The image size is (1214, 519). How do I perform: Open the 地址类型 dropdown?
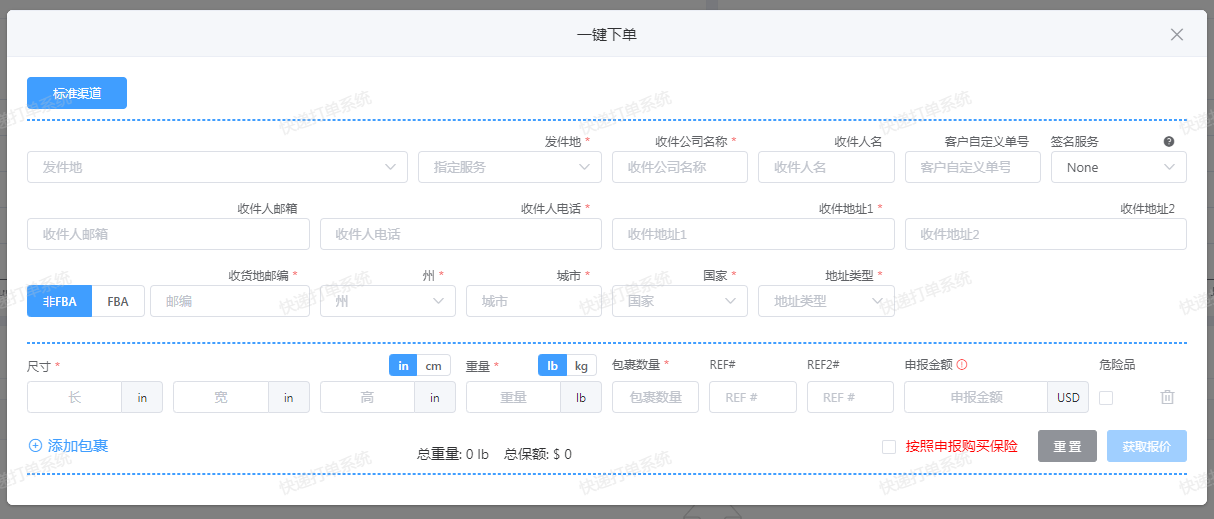coord(826,301)
